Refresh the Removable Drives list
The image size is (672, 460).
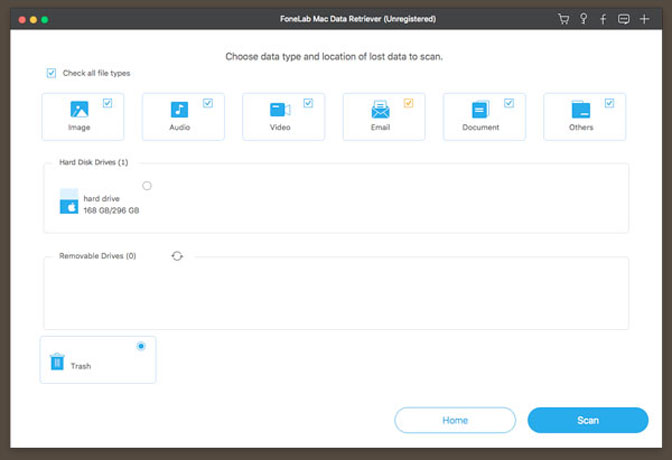click(177, 256)
